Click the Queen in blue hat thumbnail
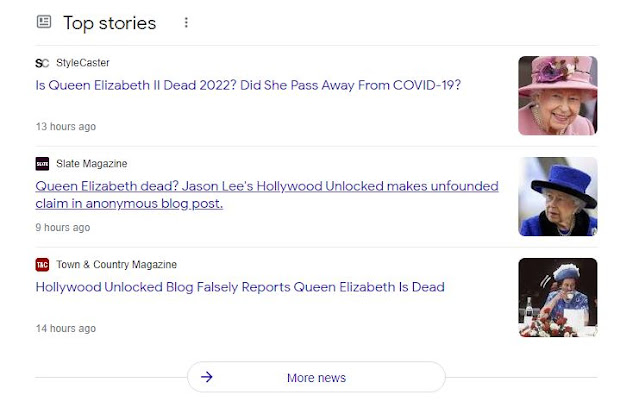Viewport: 639px width, 414px height. click(557, 196)
